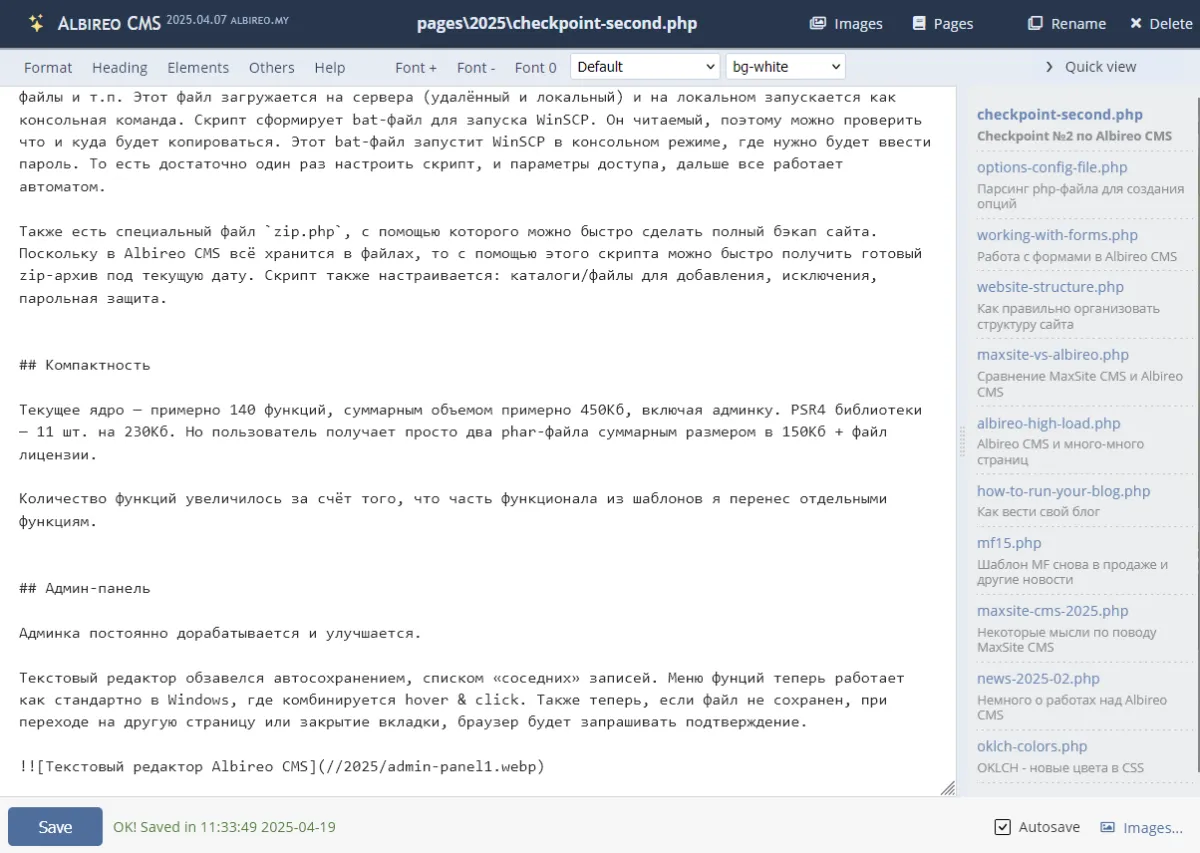
Task: Increase font size with Font +
Action: tap(416, 67)
